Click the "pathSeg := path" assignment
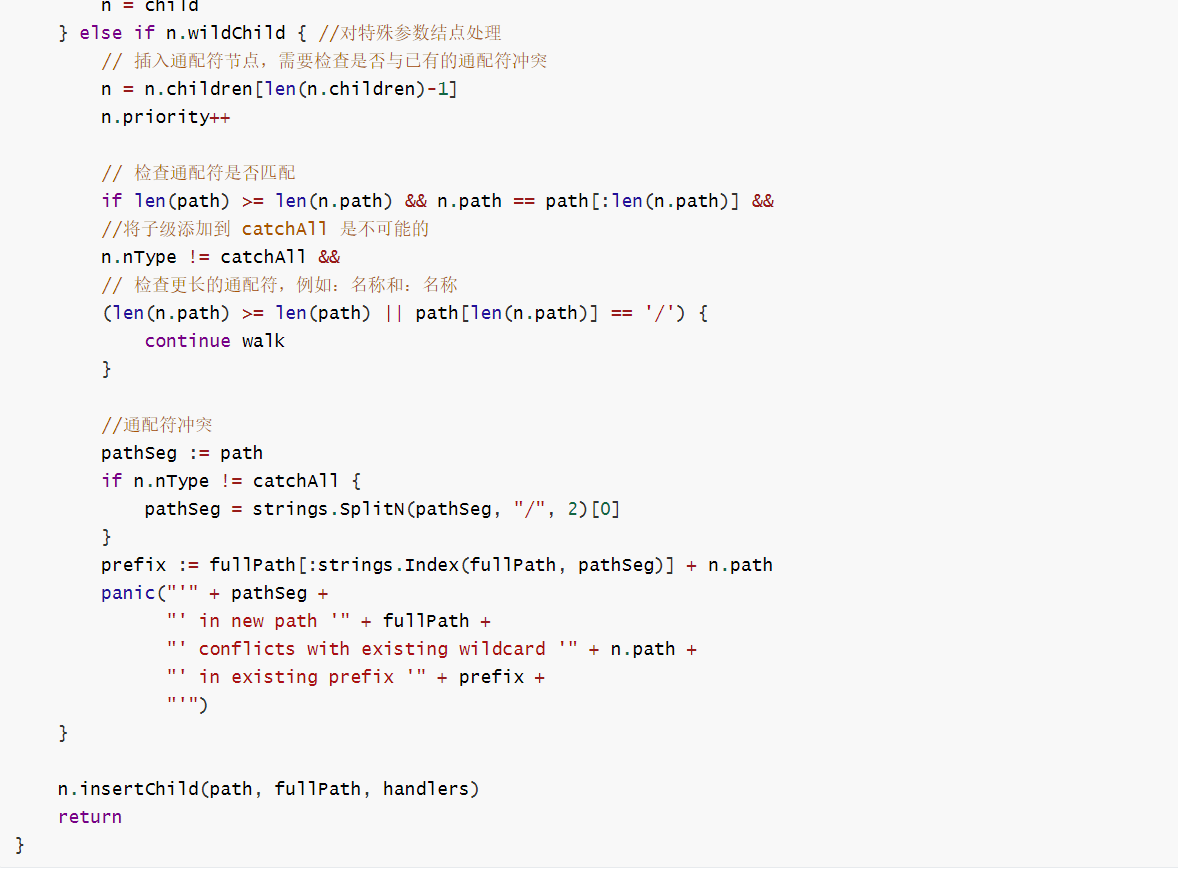 [182, 453]
